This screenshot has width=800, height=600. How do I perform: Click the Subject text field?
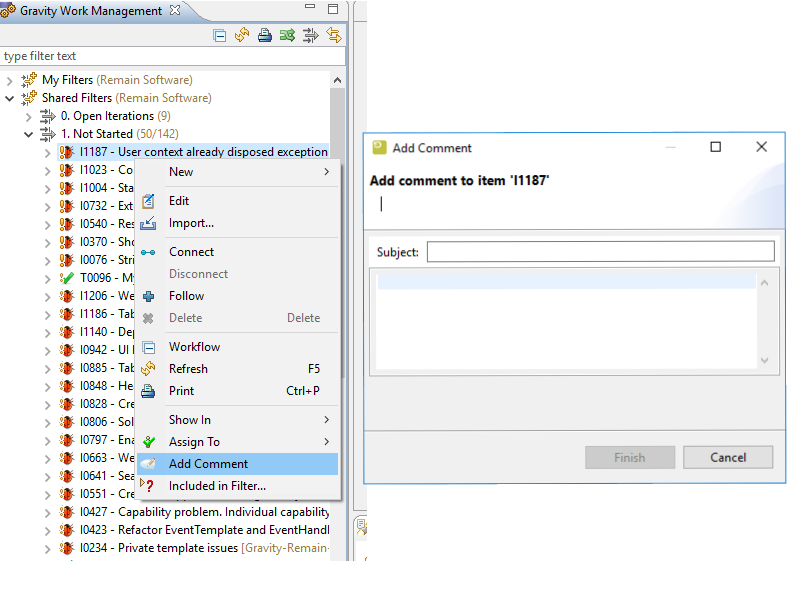[x=600, y=252]
